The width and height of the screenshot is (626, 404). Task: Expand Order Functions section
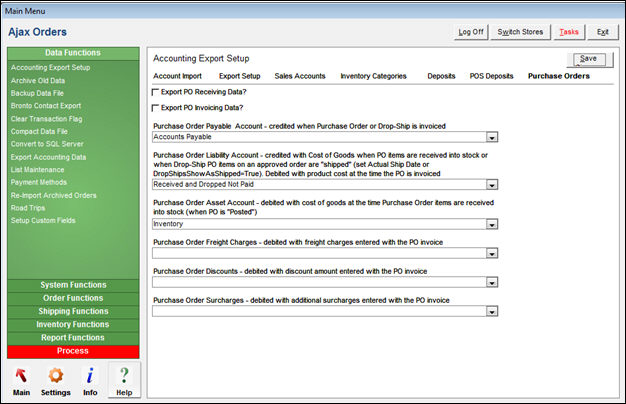point(73,298)
